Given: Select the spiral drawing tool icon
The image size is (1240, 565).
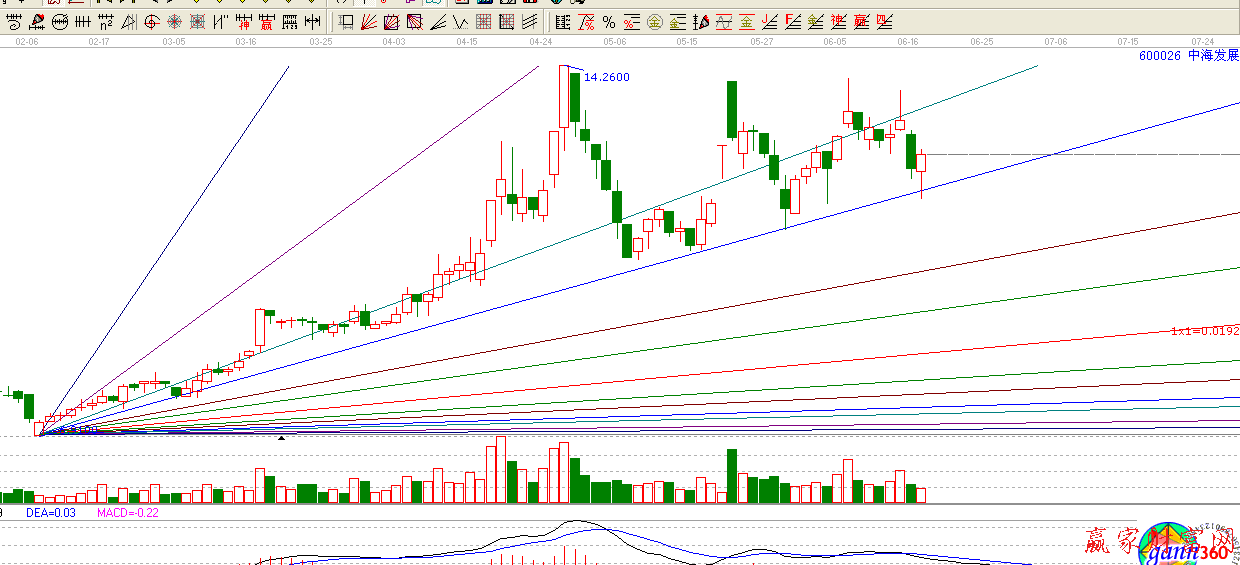Looking at the screenshot, I should point(14,21).
